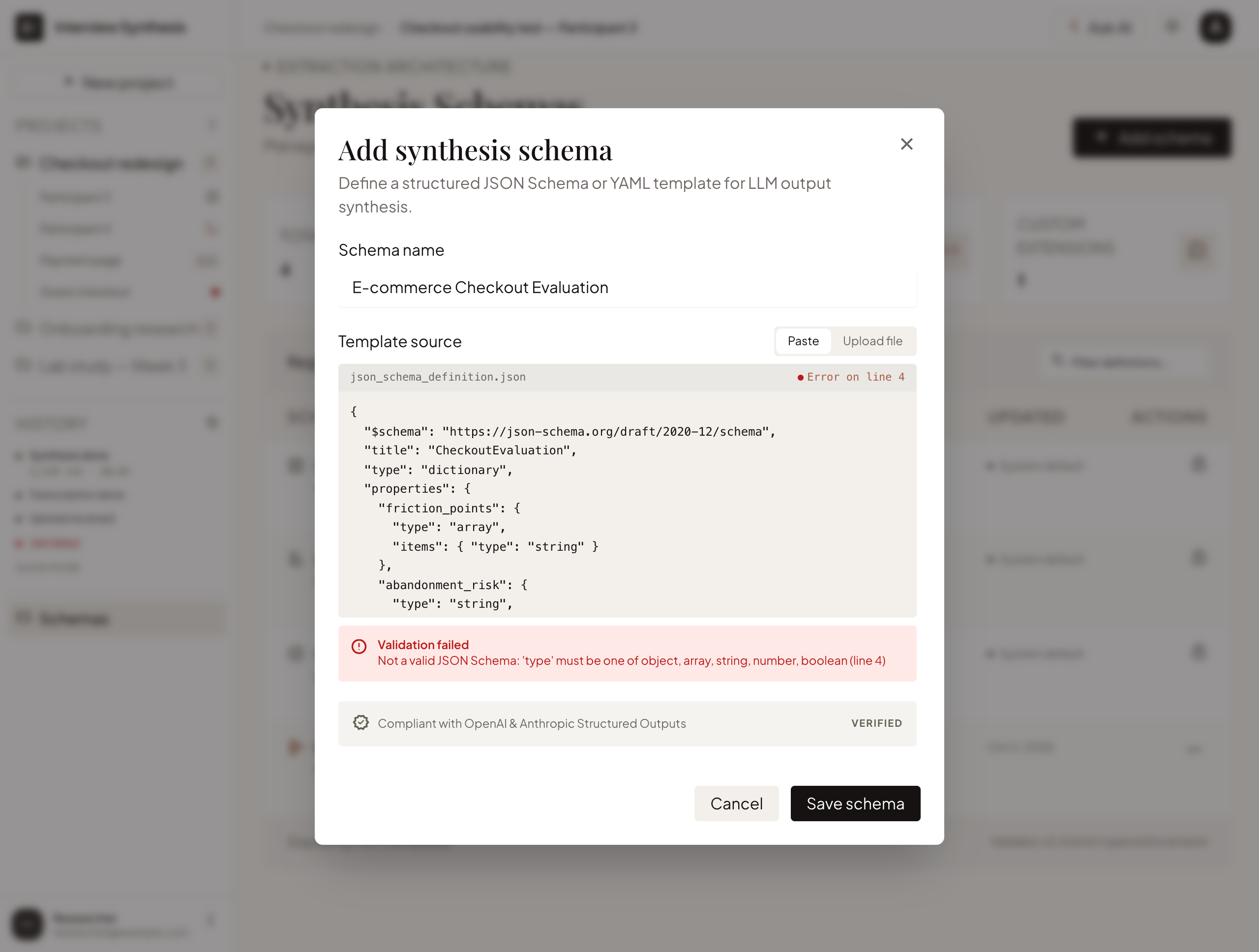
Task: Select the Paste source option
Action: tap(803, 341)
